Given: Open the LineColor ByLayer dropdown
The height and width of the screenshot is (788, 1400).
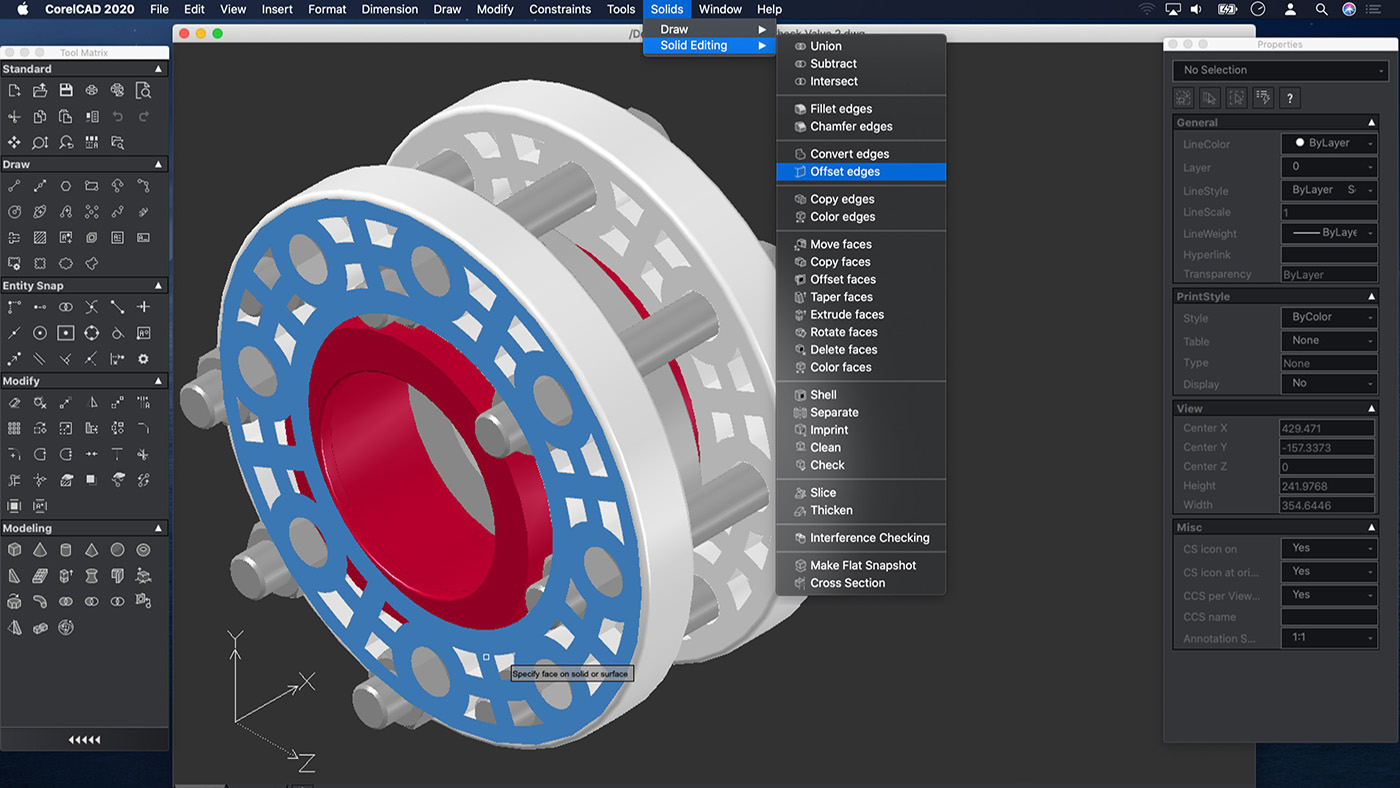Looking at the screenshot, I should [x=1329, y=143].
